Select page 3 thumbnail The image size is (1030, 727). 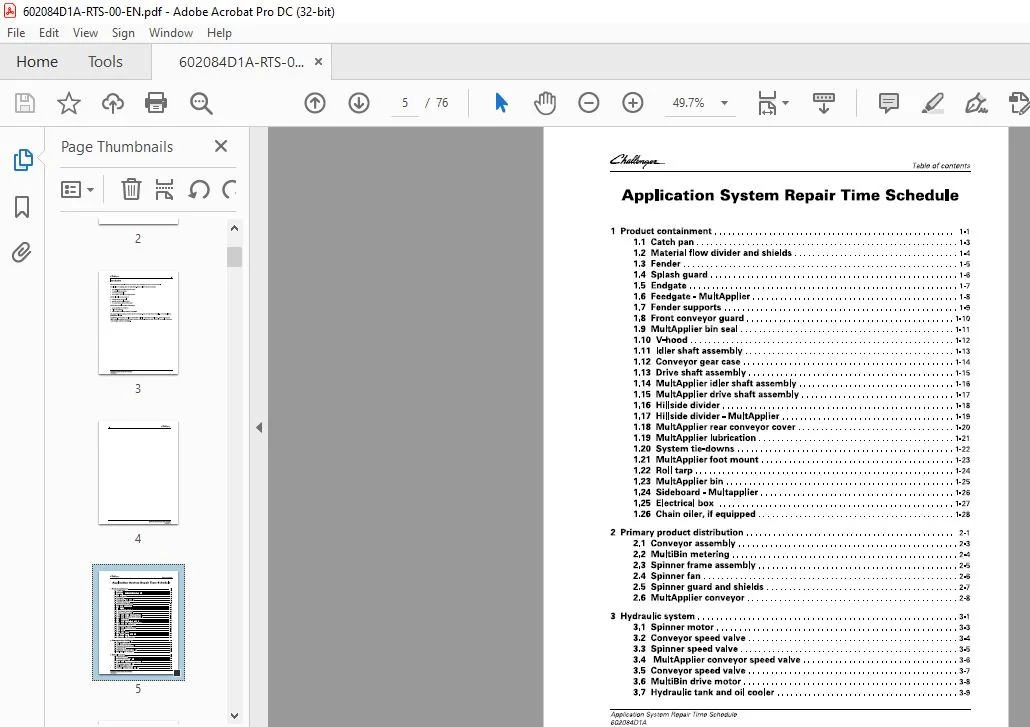tap(138, 323)
